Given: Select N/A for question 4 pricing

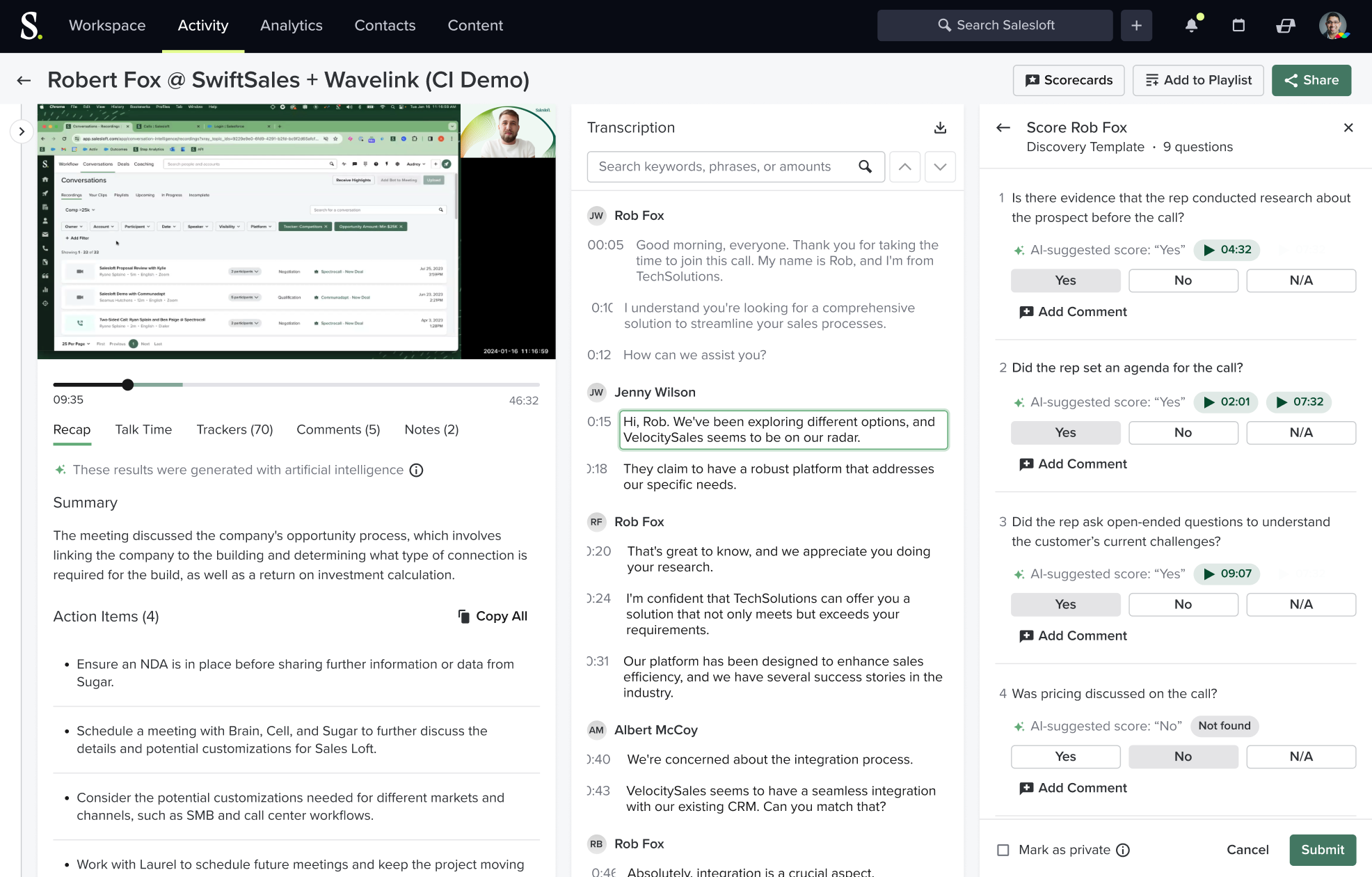Looking at the screenshot, I should click(1301, 757).
